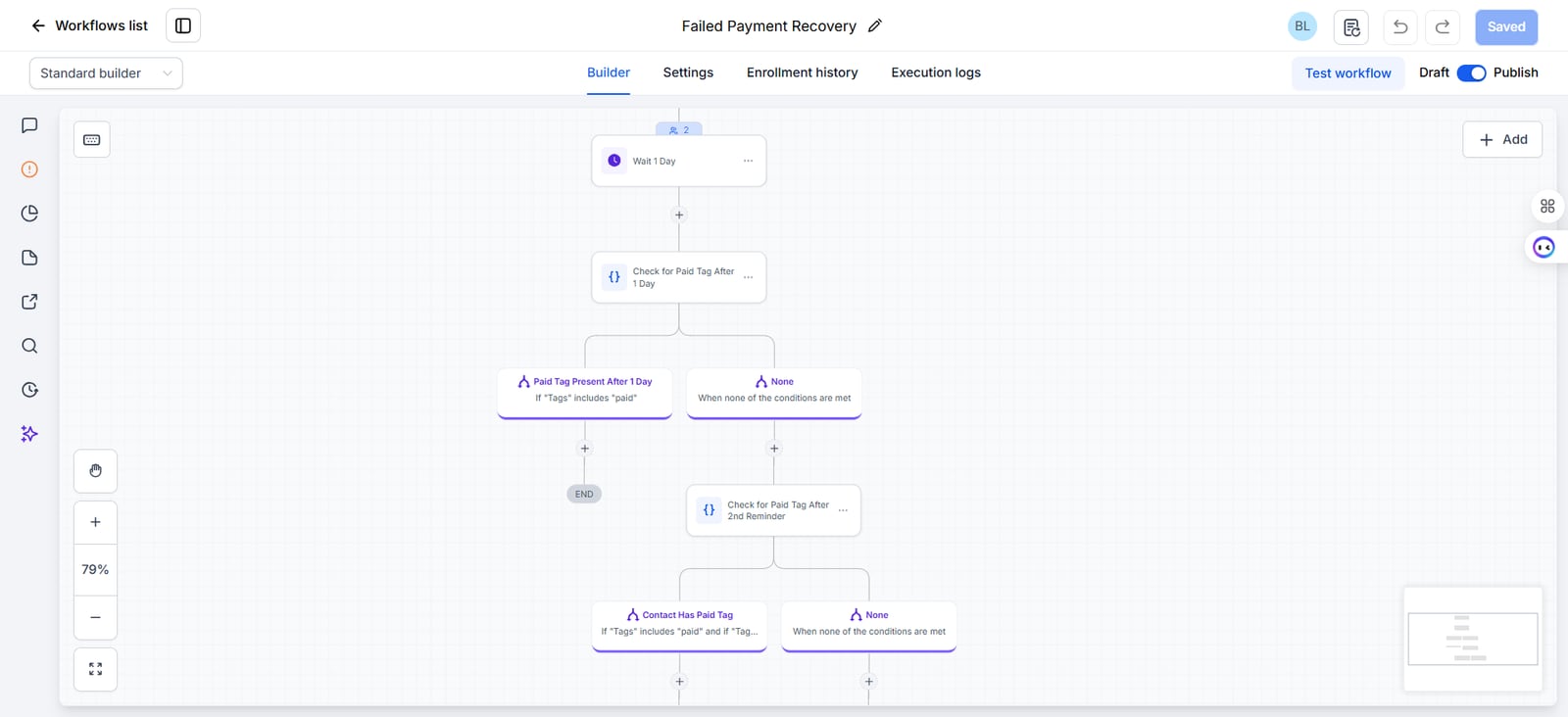Toggle the sidebar panel layout icon
This screenshot has width=1568, height=717.
pos(183,25)
